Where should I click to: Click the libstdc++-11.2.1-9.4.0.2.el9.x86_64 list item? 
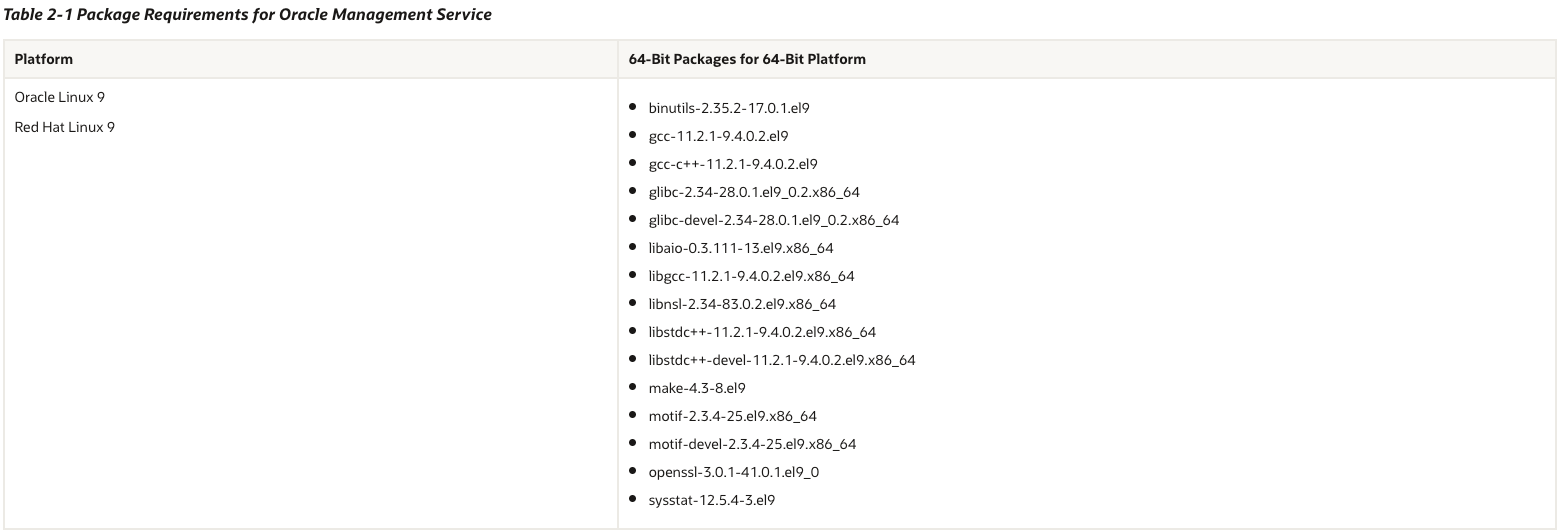(762, 332)
